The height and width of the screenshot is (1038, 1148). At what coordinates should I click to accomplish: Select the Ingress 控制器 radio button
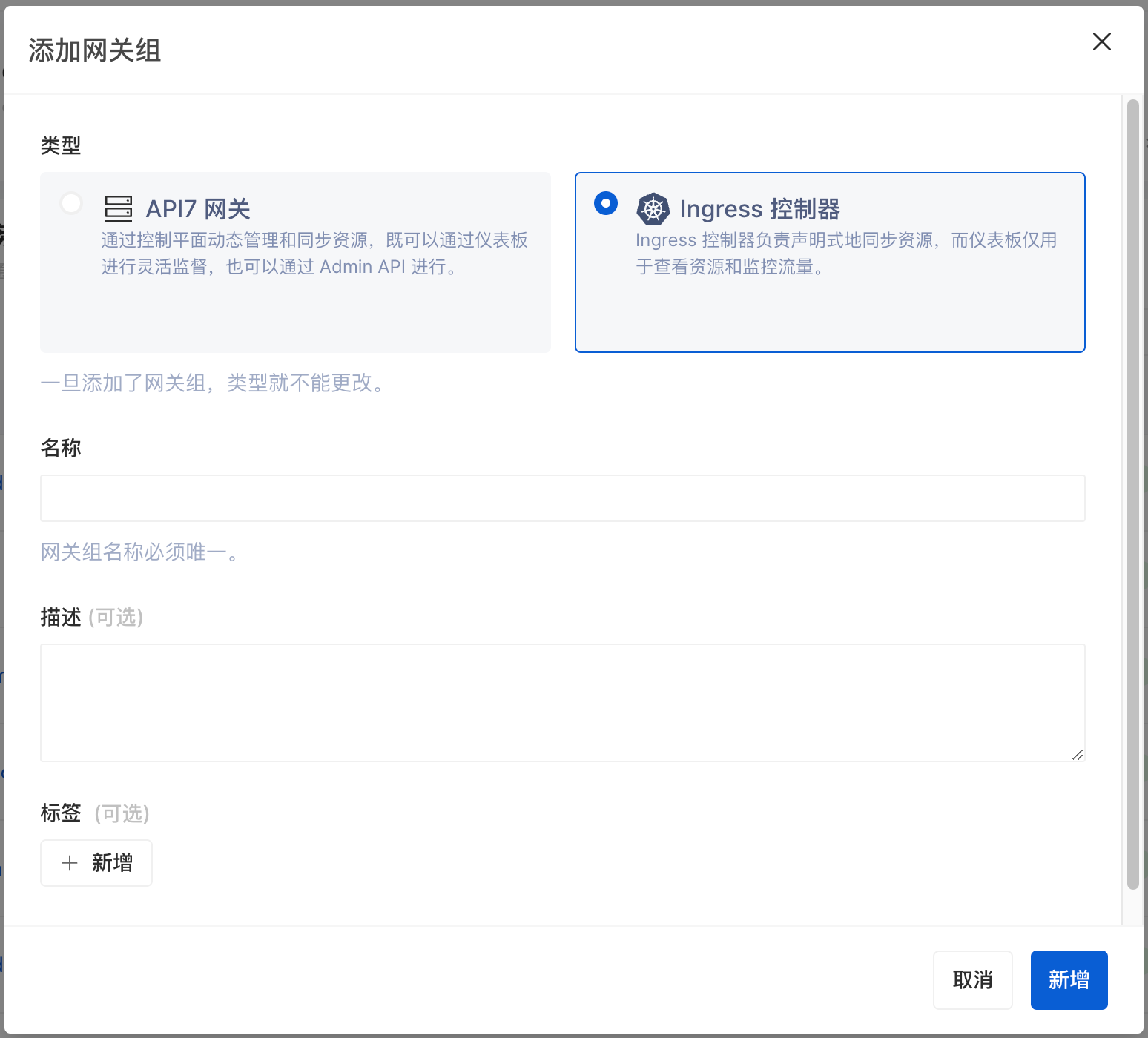(605, 202)
